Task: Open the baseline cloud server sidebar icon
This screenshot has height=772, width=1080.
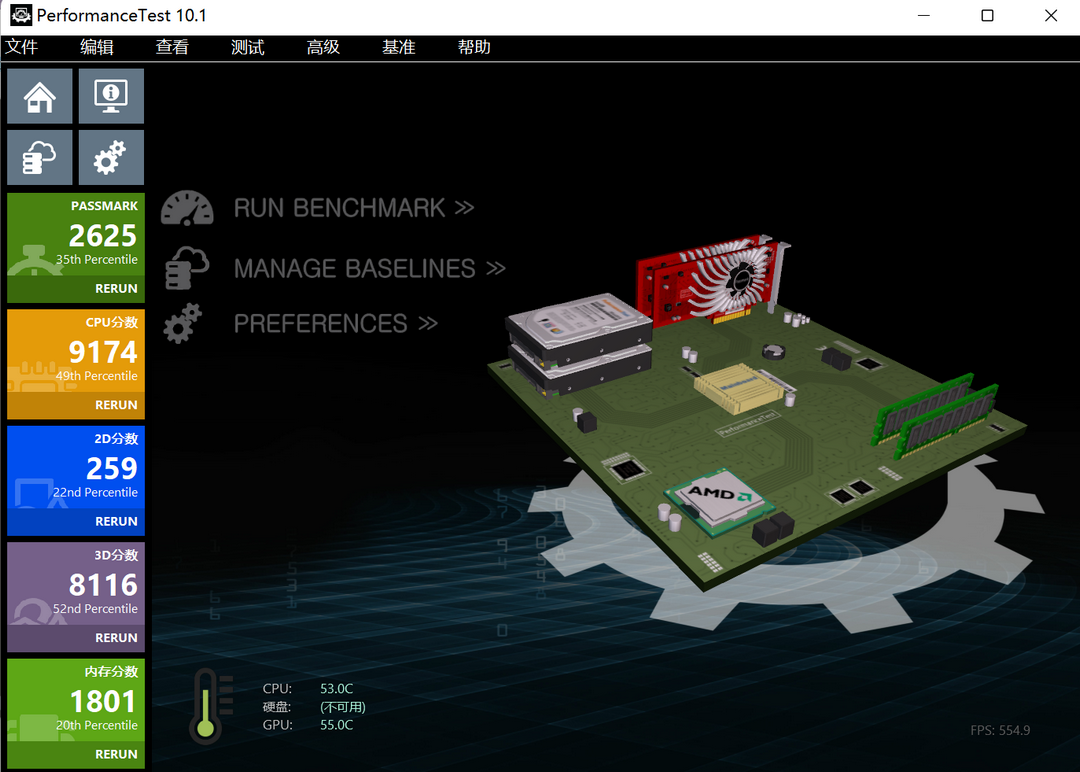Action: pyautogui.click(x=39, y=158)
